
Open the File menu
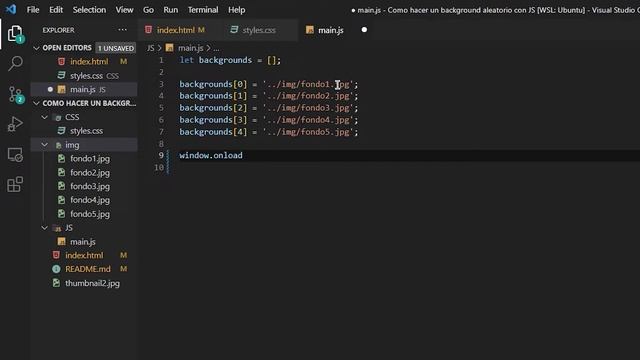click(33, 9)
